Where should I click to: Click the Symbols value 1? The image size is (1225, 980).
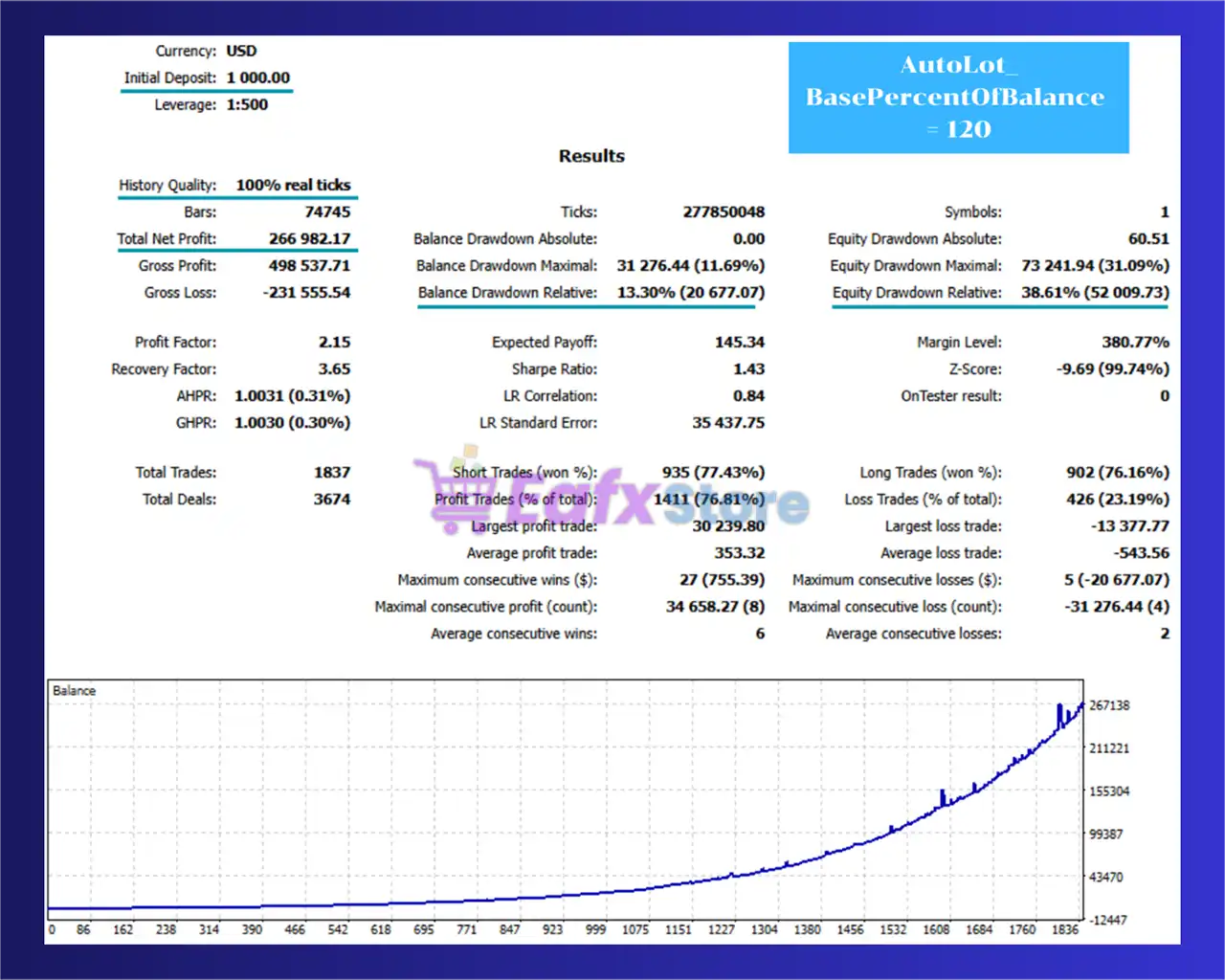click(1165, 212)
